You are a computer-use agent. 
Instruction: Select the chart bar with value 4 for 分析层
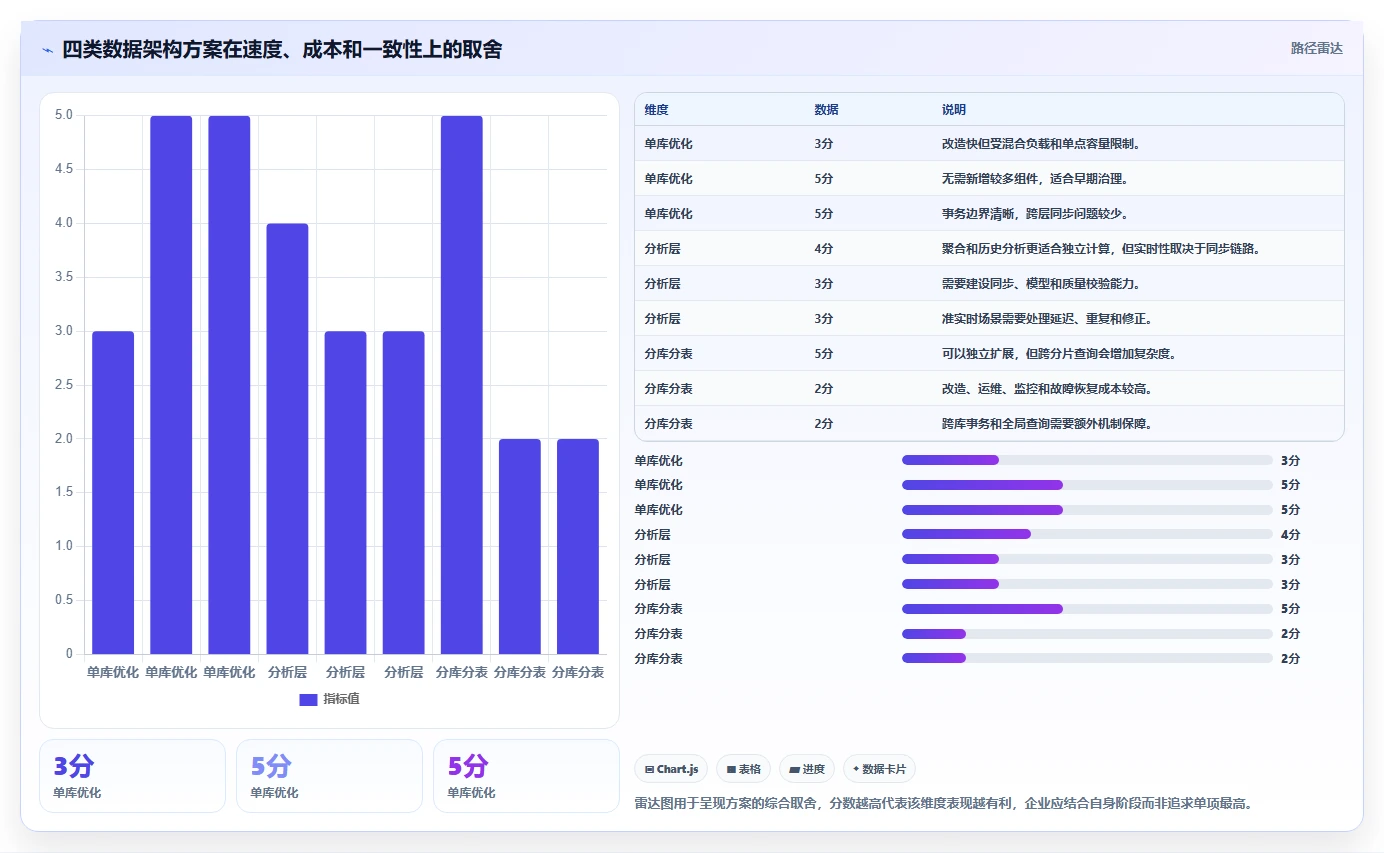tap(287, 439)
